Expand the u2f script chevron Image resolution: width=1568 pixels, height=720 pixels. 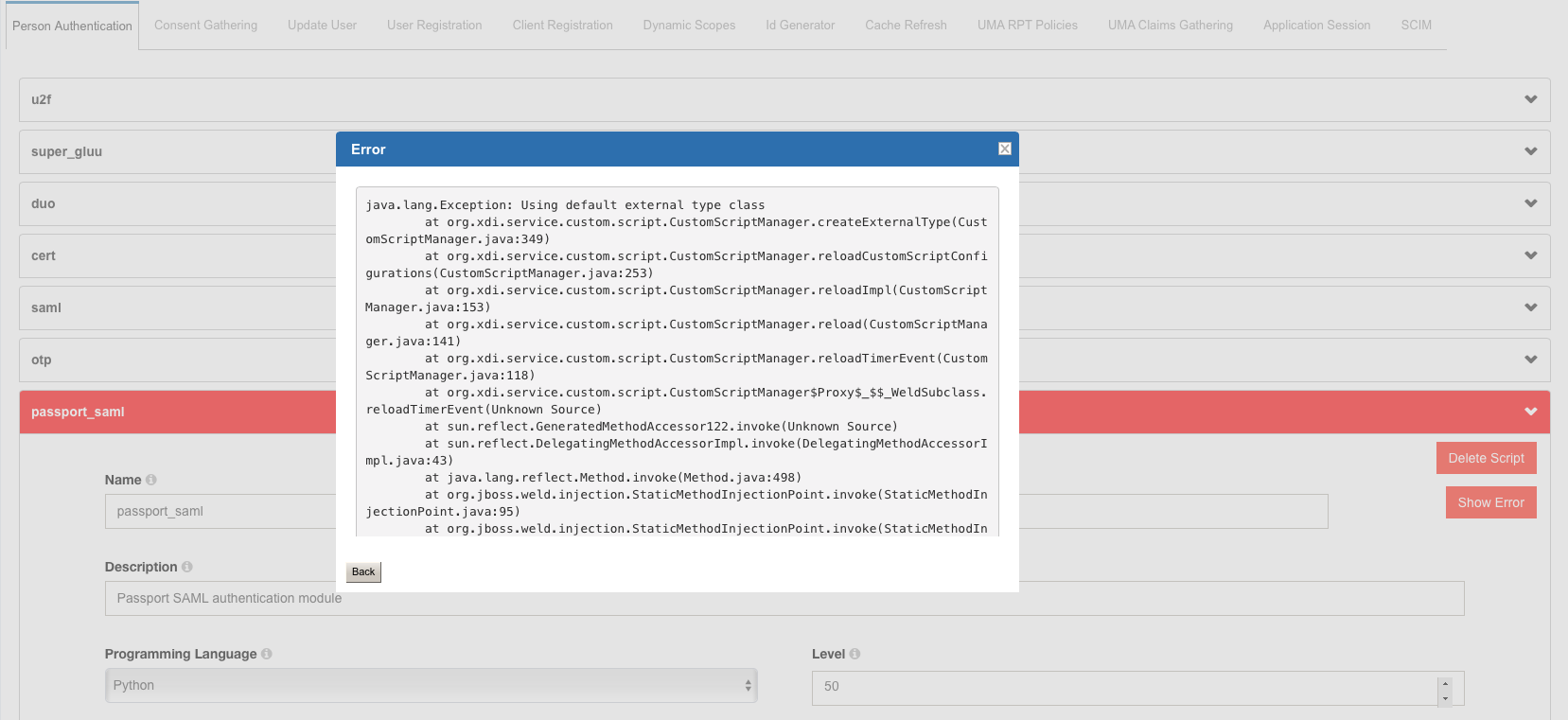coord(1530,99)
